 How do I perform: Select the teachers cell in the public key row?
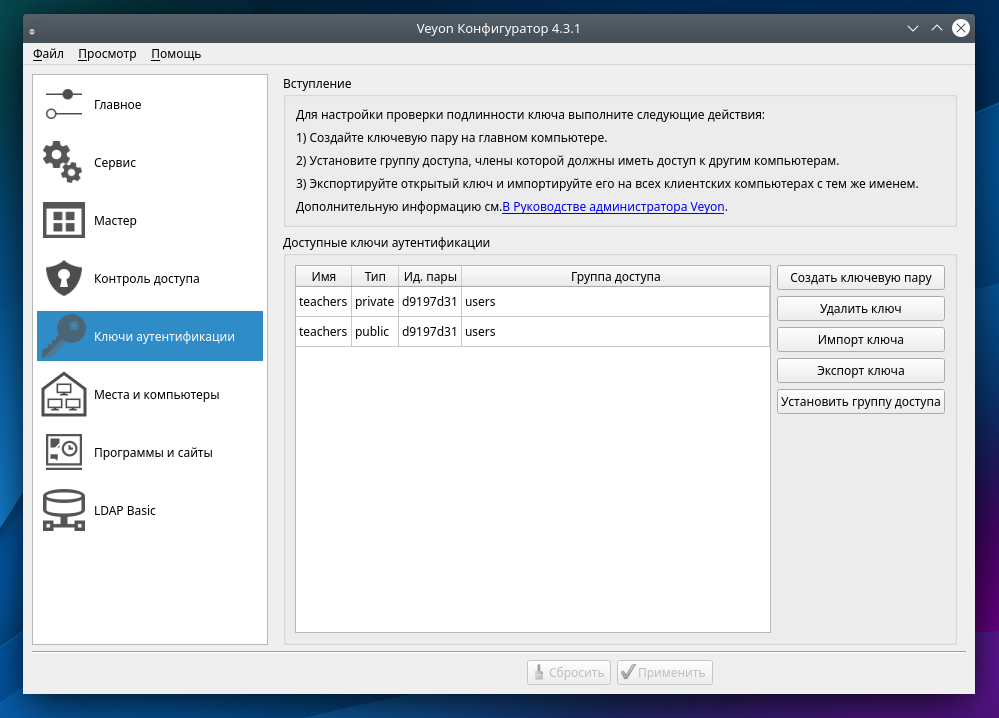click(x=324, y=331)
